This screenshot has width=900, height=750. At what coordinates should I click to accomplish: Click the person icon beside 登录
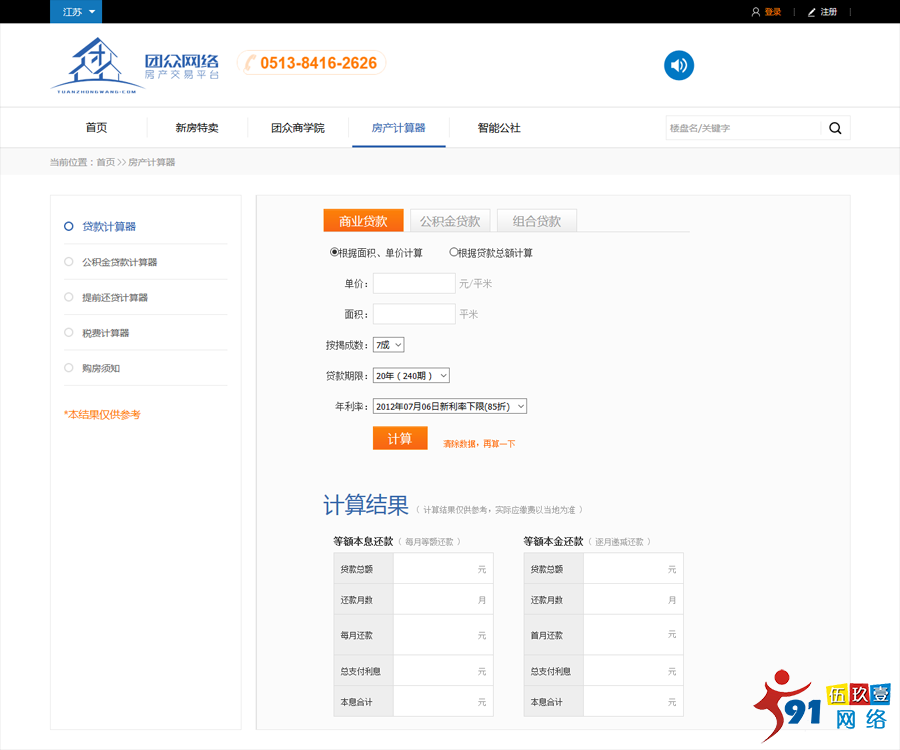755,12
